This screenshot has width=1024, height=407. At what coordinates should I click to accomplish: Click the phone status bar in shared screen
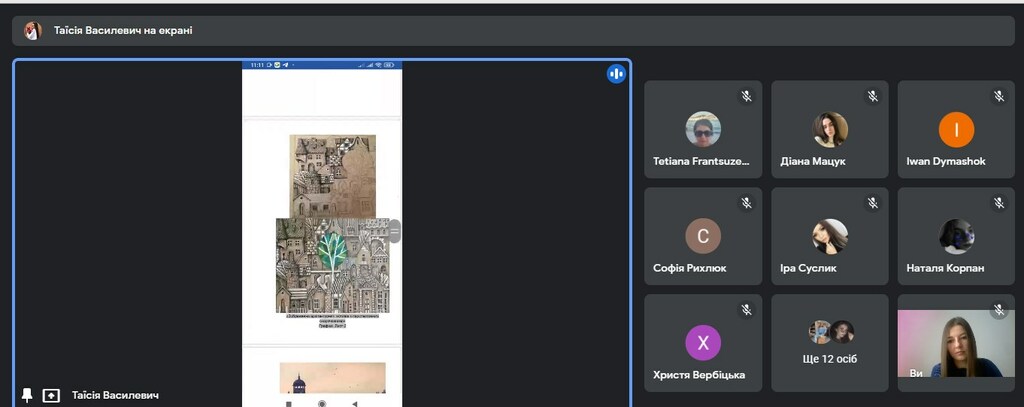[322, 65]
